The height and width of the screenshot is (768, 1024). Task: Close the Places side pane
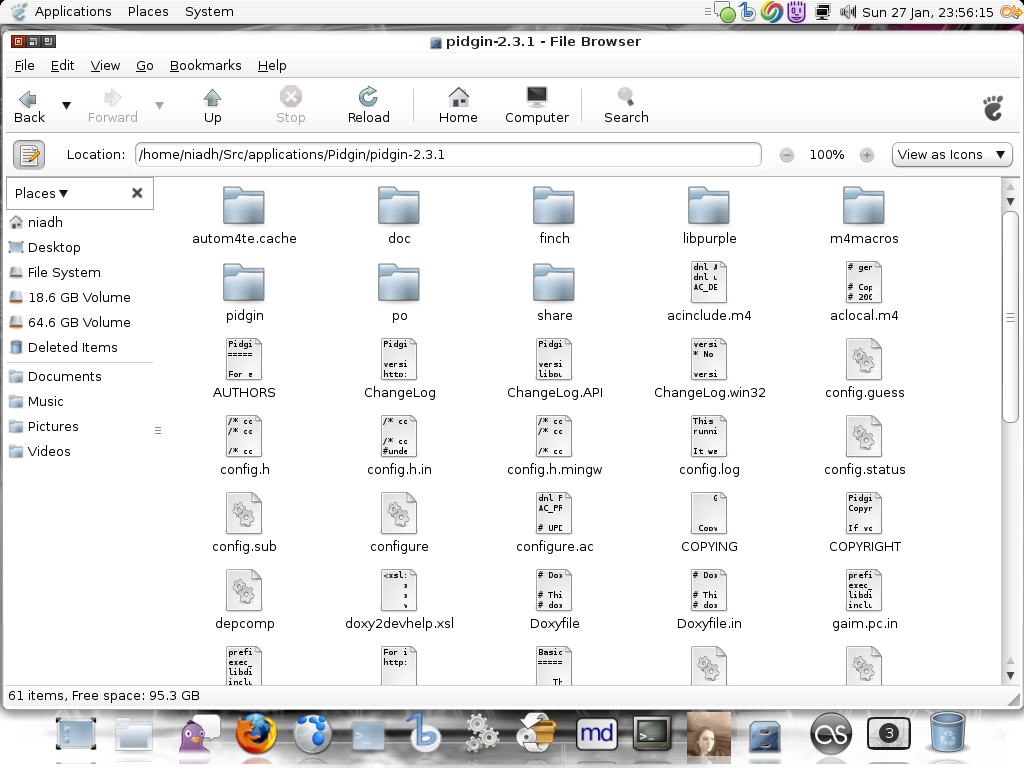point(137,193)
